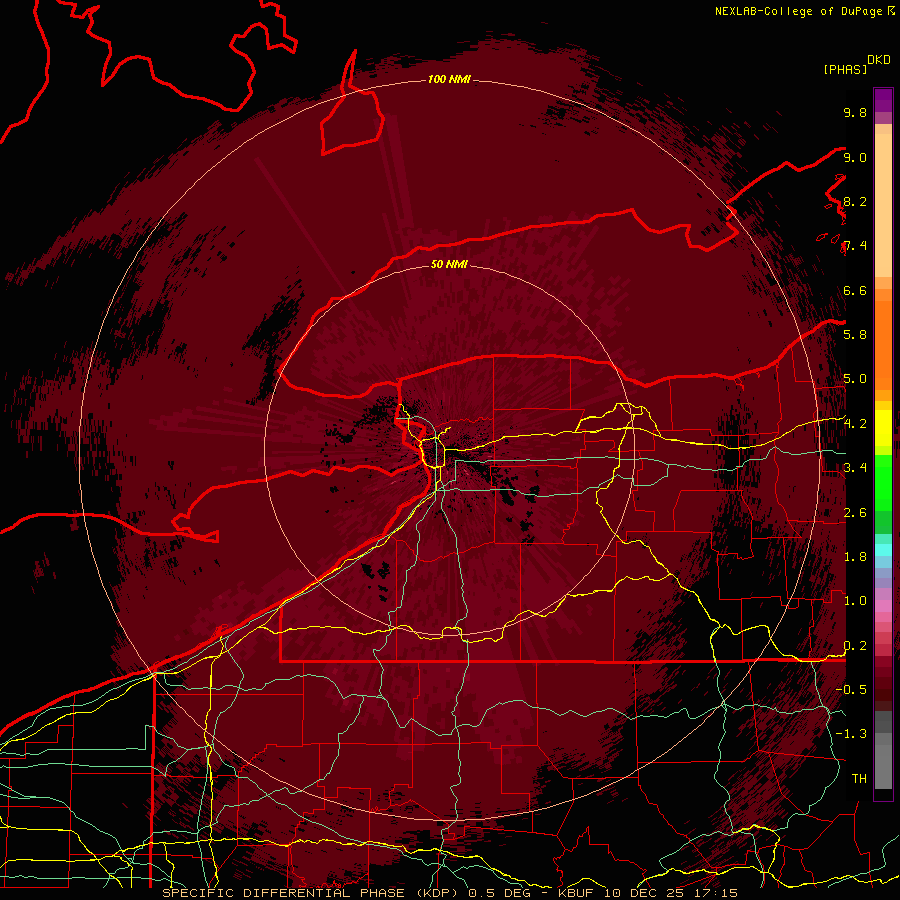Click the [PHAS] units label
Screen dimensions: 900x900
pos(845,69)
